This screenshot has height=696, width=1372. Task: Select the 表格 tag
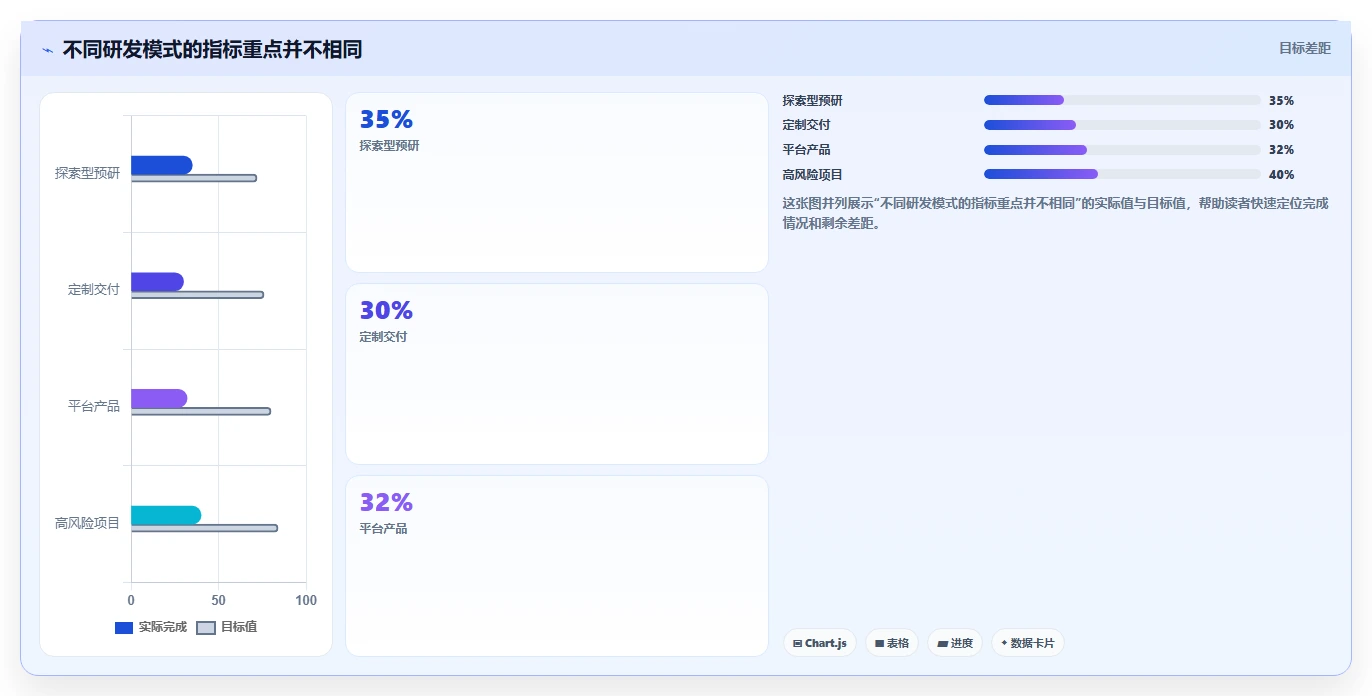tap(892, 643)
